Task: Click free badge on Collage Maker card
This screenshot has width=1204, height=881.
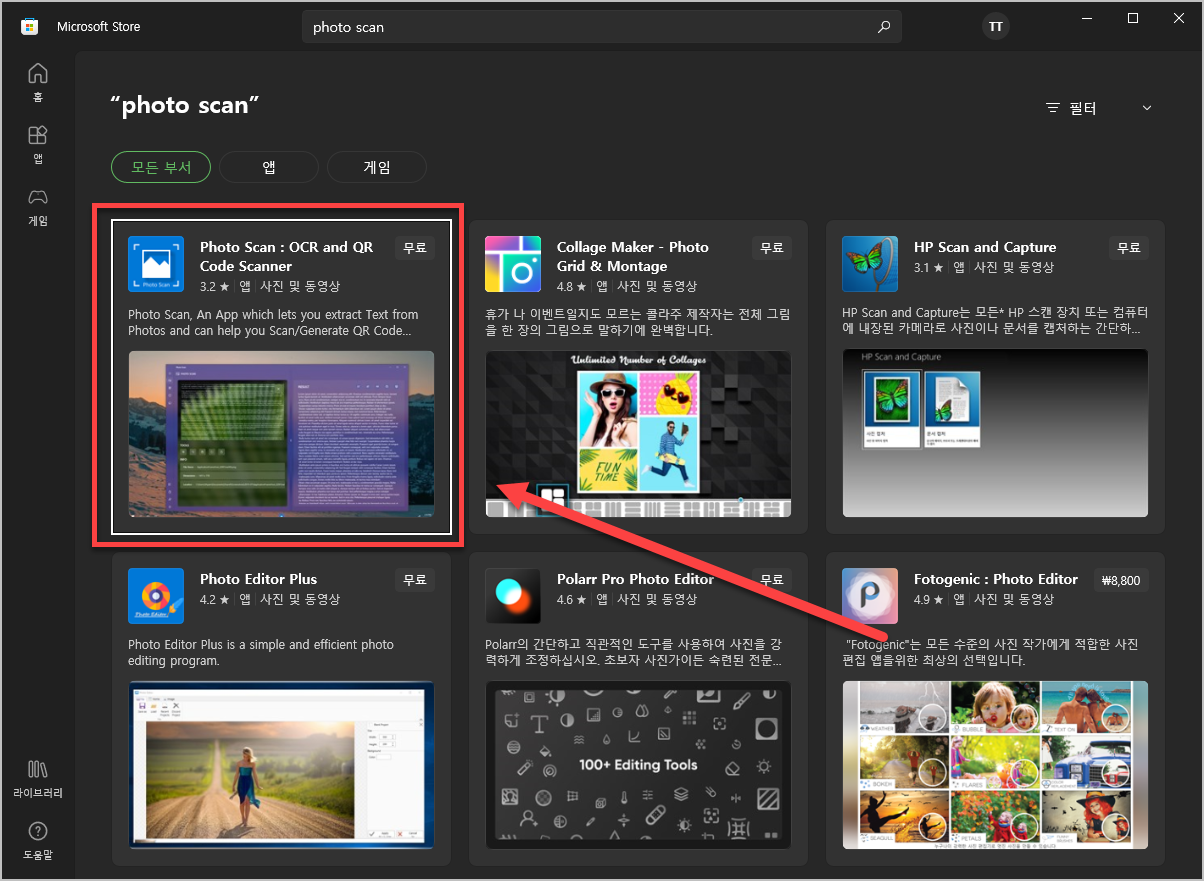Action: 772,247
